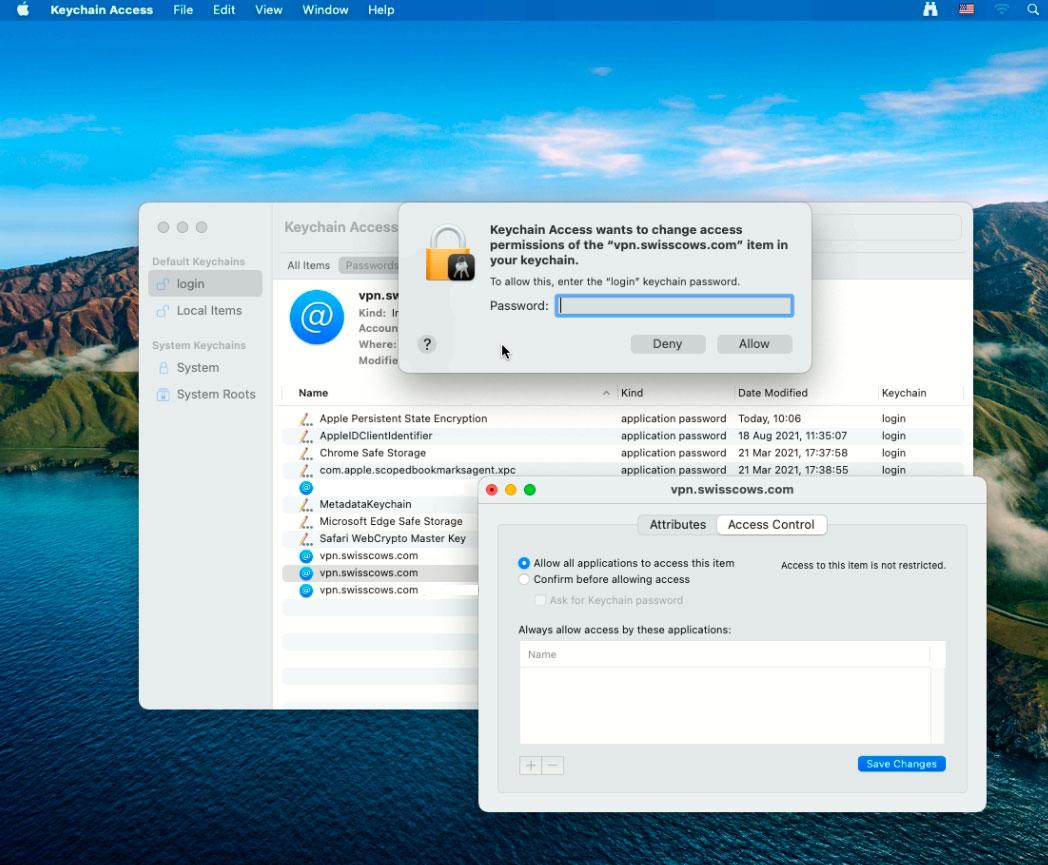Image resolution: width=1048 pixels, height=865 pixels.
Task: Select the All Items category tab
Action: (x=309, y=265)
